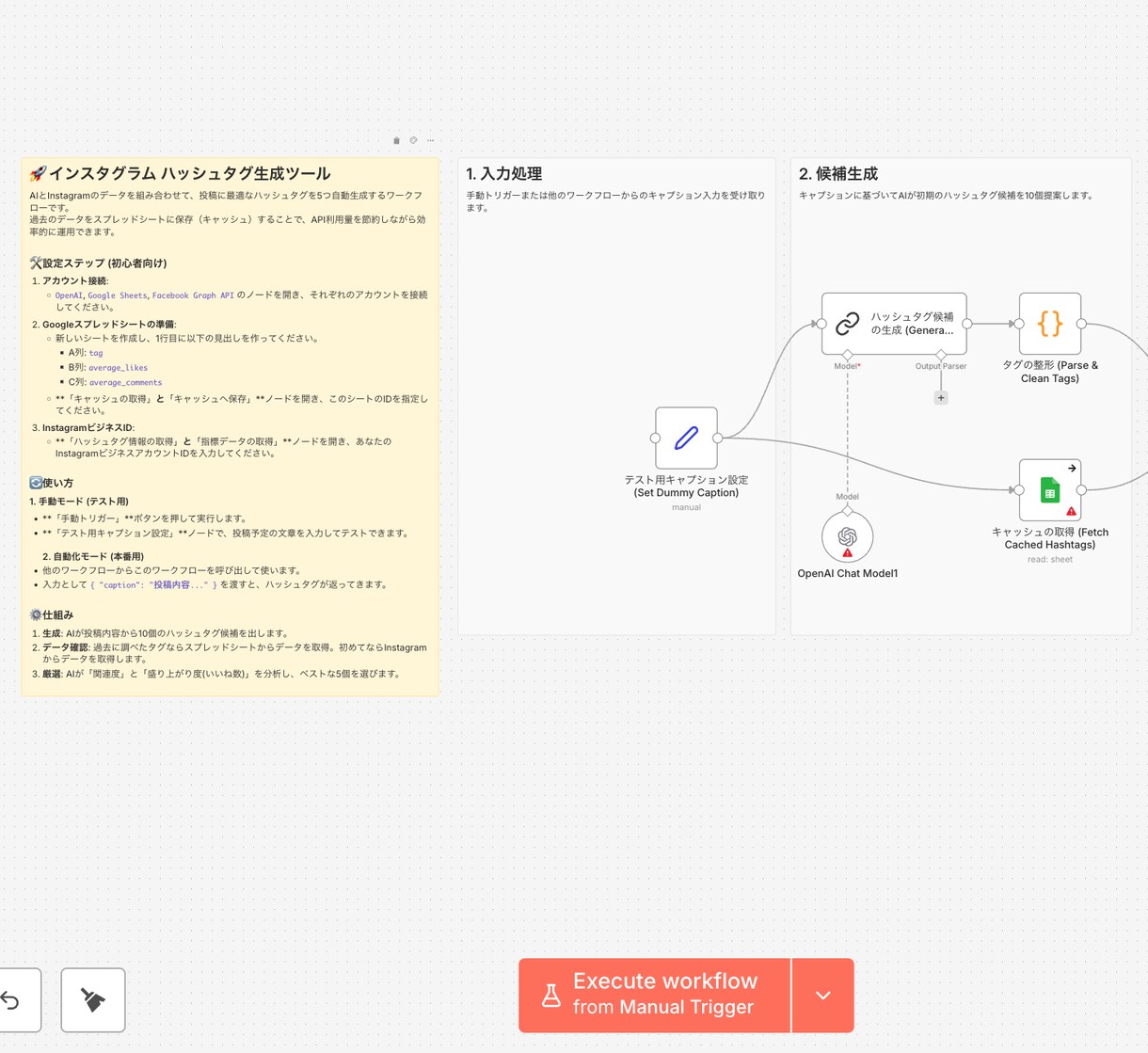Screen dimensions: 1148x1053
Task: Open the Fetch Cached Hashtags sheets node
Action: coord(1050,490)
